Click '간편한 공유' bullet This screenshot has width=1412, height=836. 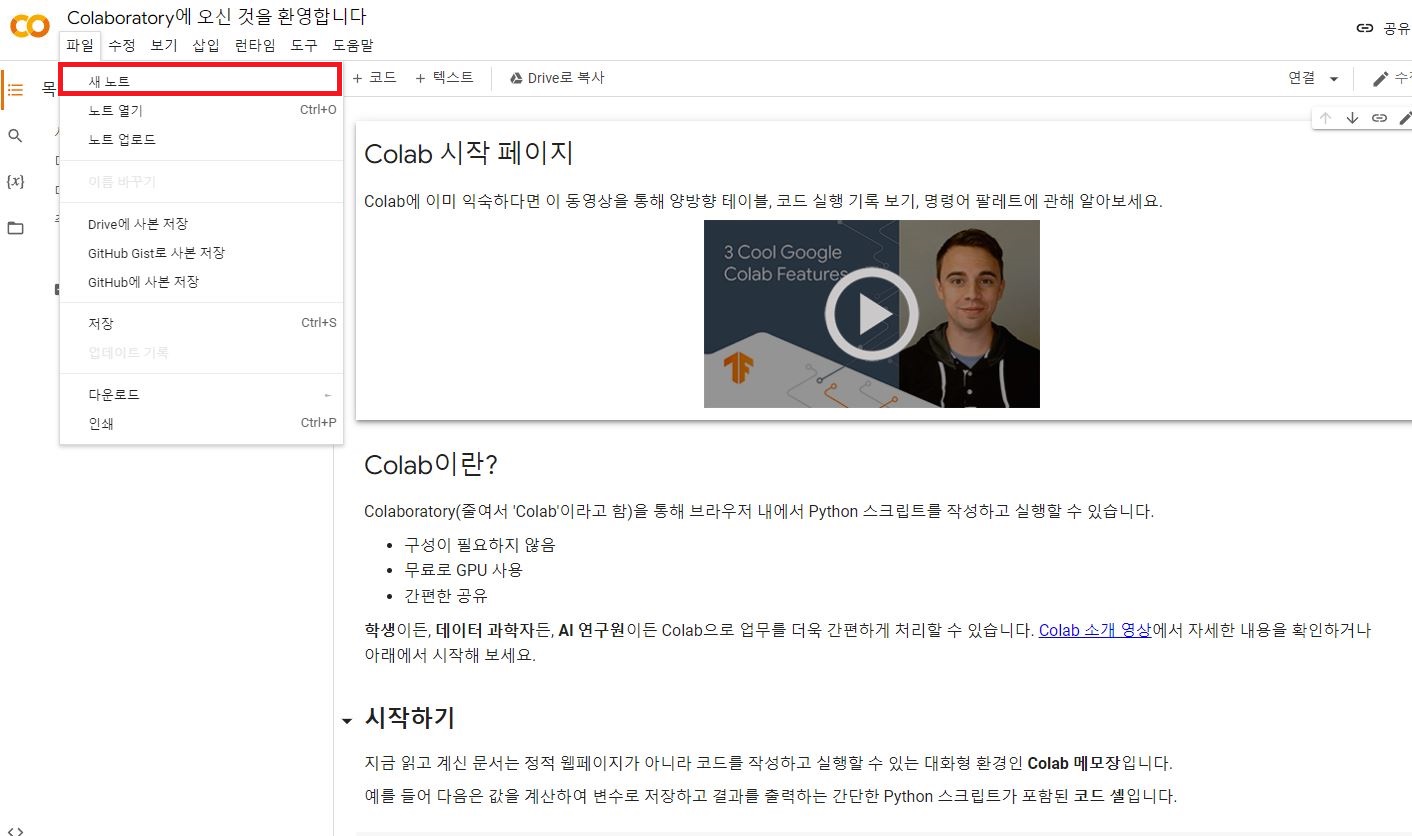click(445, 596)
